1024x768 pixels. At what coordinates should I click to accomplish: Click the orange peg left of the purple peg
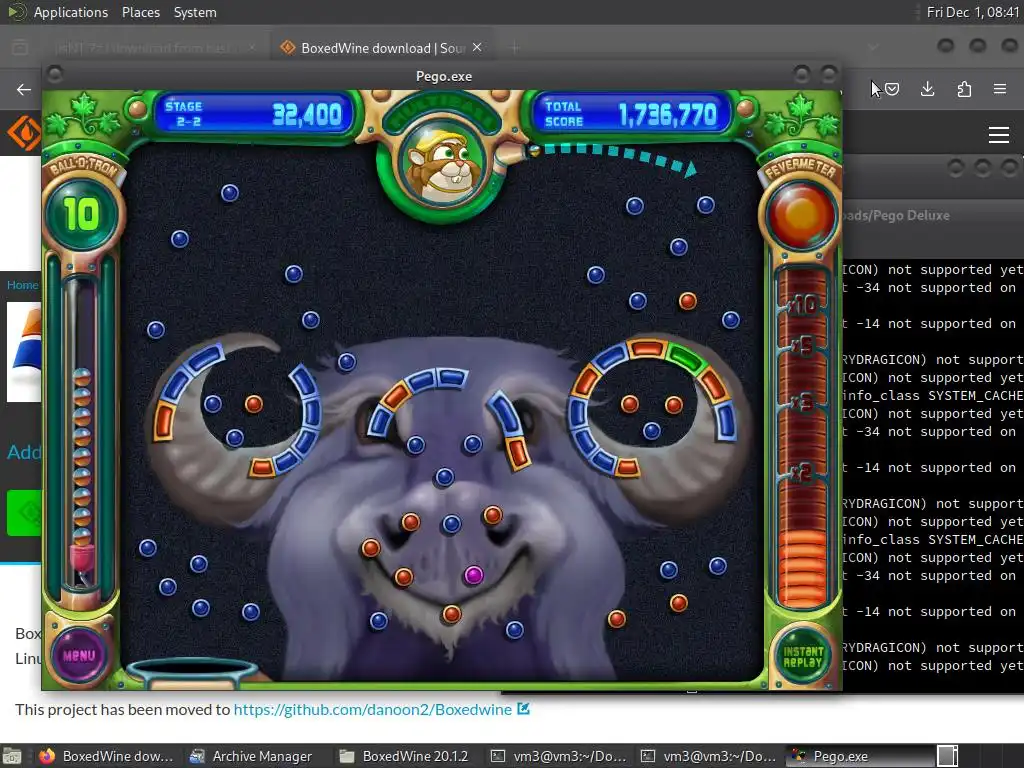(x=404, y=577)
